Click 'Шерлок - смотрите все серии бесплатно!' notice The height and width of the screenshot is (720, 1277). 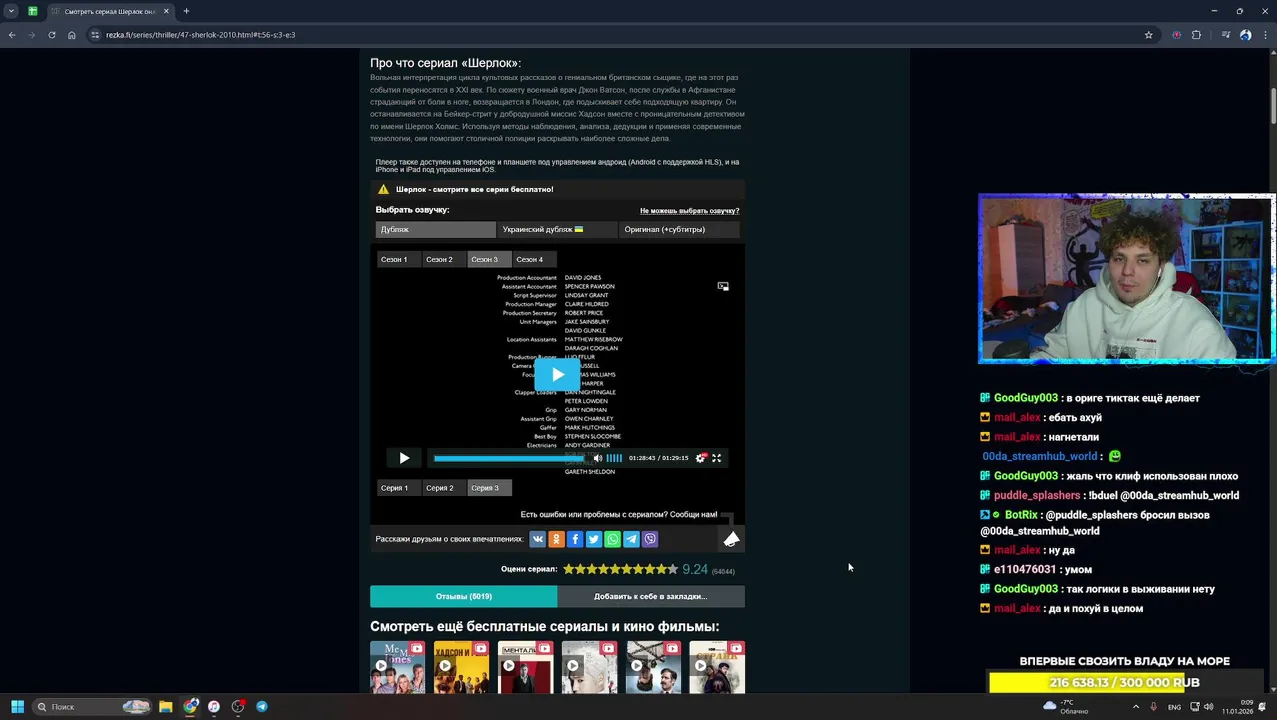pyautogui.click(x=474, y=189)
